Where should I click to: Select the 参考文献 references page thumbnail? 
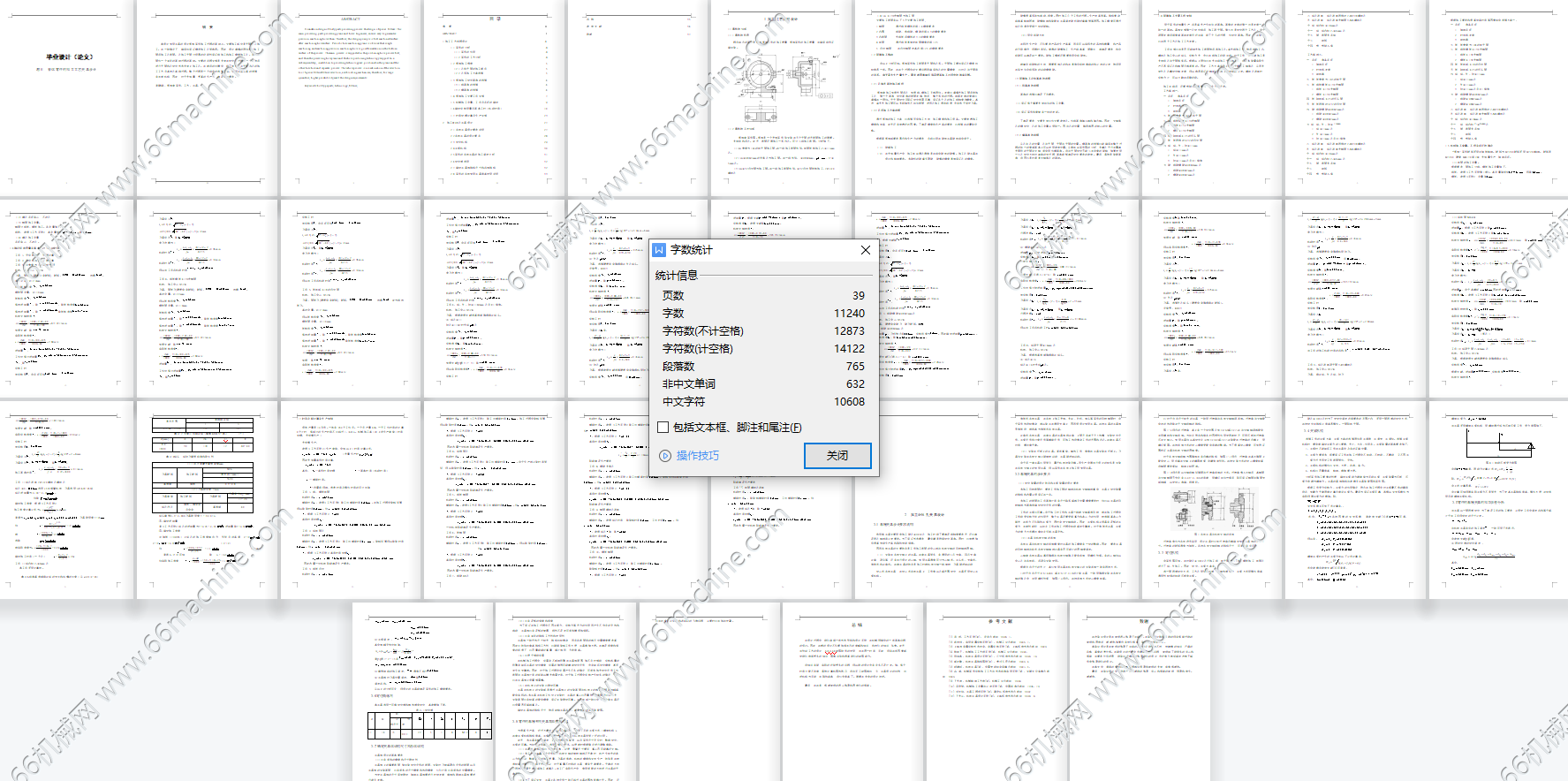pos(997,689)
